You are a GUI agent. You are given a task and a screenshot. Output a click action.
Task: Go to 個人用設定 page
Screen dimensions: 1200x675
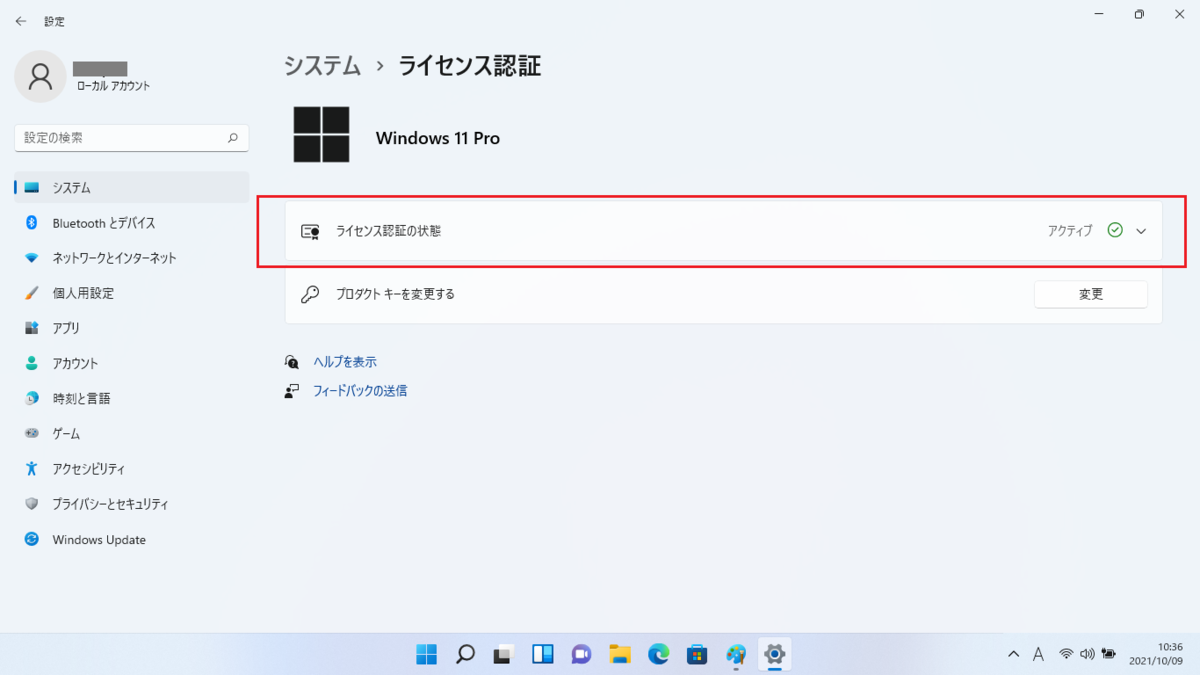pyautogui.click(x=132, y=293)
